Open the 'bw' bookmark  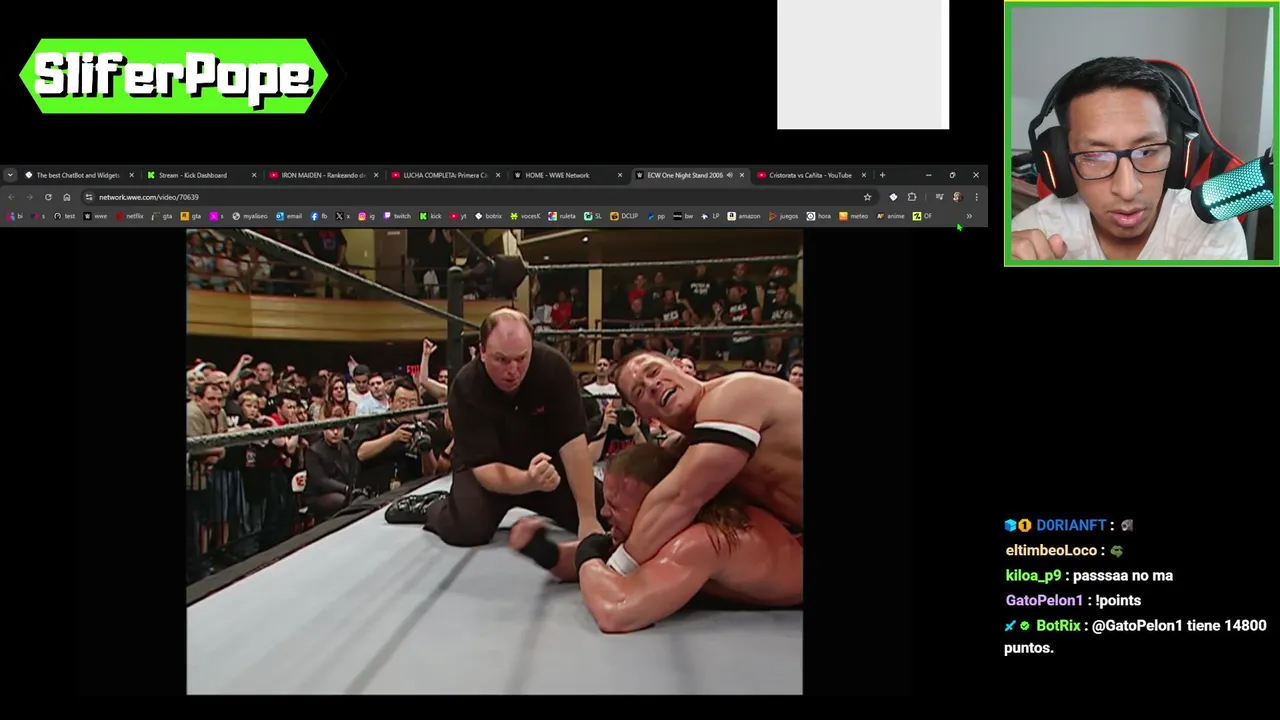coord(684,216)
